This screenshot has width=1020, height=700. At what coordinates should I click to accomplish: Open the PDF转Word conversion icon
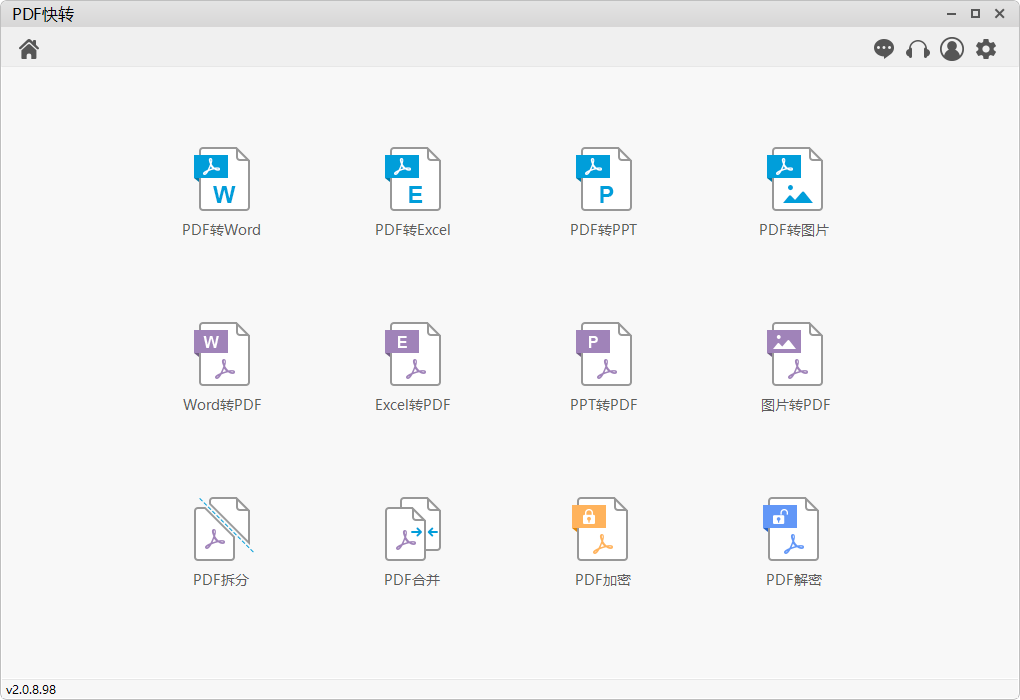click(222, 179)
